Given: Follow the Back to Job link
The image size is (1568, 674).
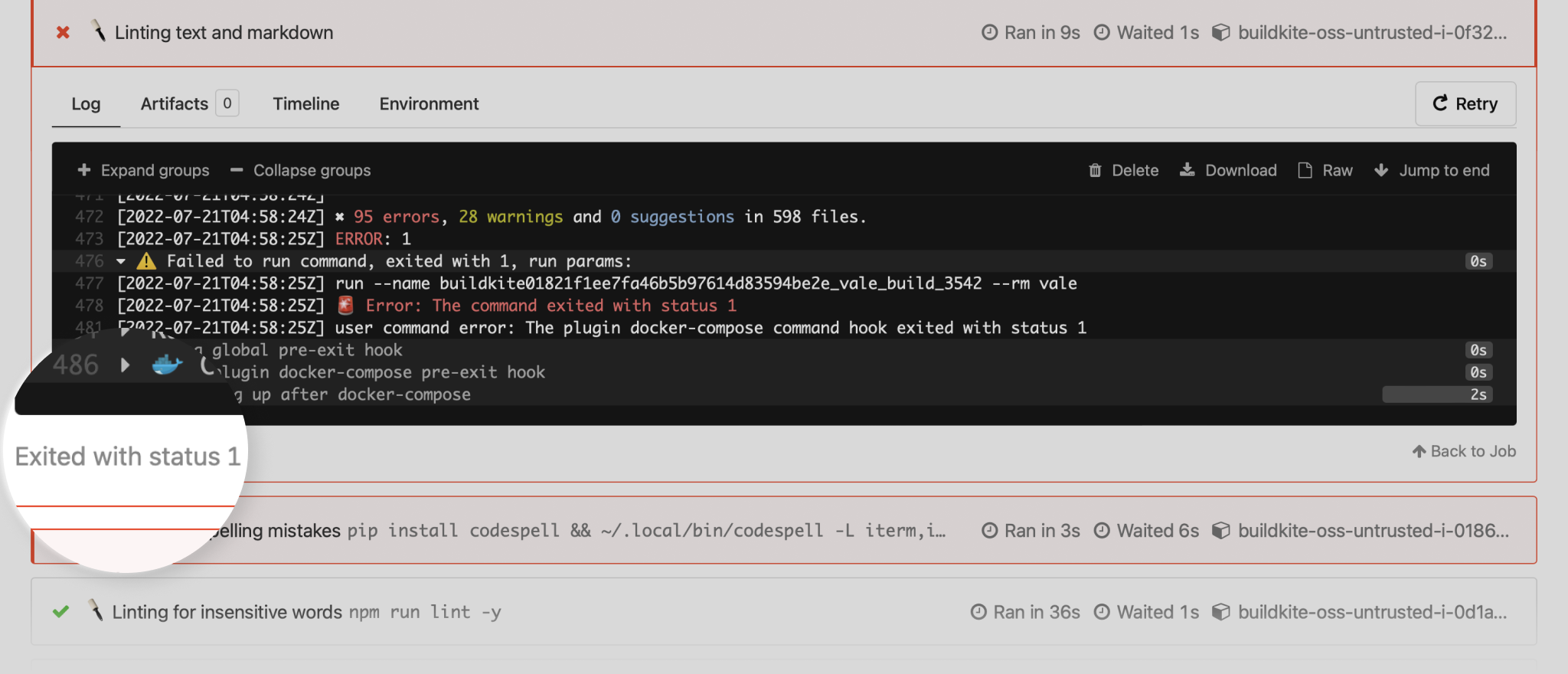Looking at the screenshot, I should [x=1464, y=451].
